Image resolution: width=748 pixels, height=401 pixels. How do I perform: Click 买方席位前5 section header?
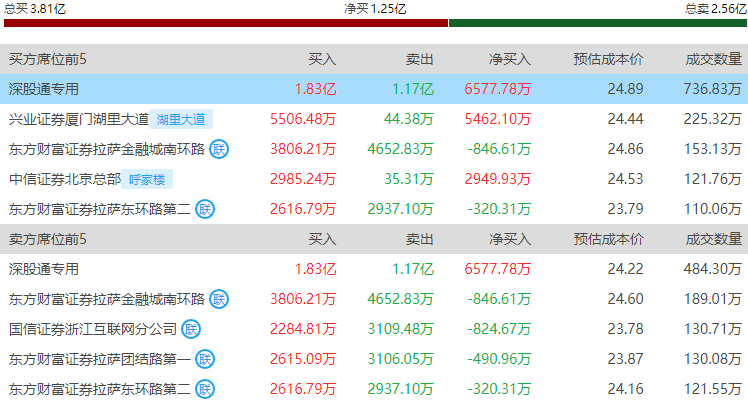tap(48, 60)
